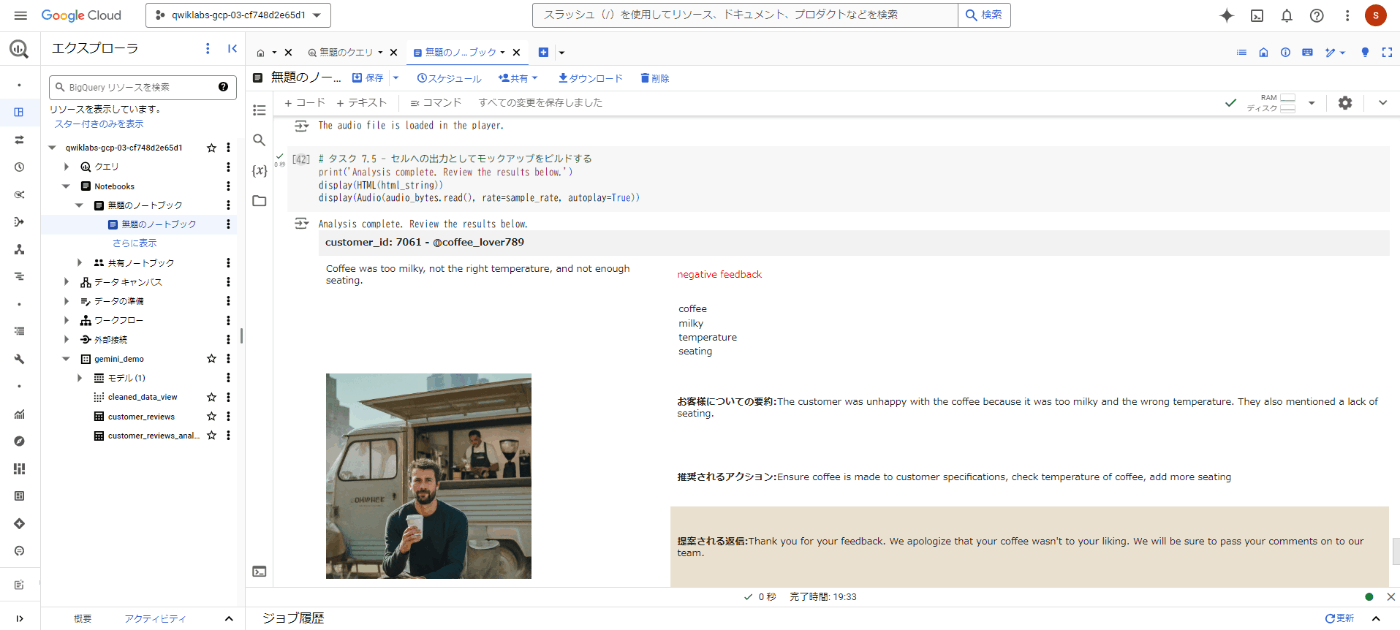Open the コマンド palette button
Viewport: 1400px width, 630px height.
tap(436, 103)
